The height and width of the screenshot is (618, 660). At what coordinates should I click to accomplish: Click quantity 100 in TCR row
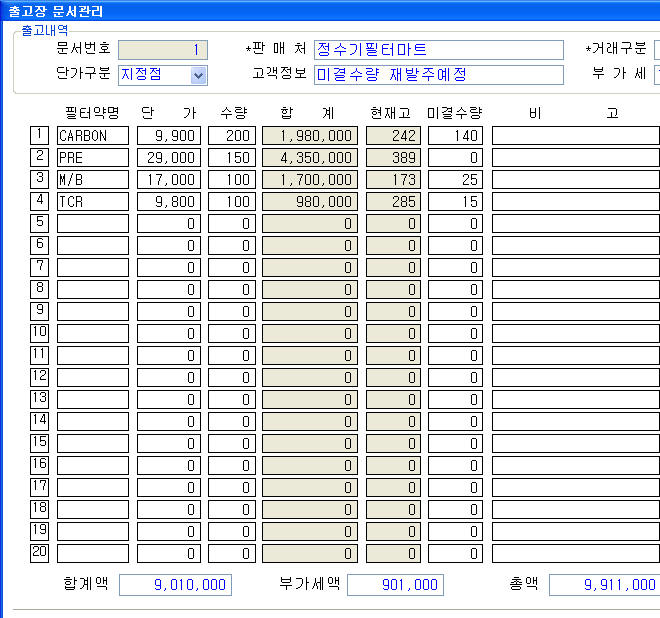click(232, 201)
